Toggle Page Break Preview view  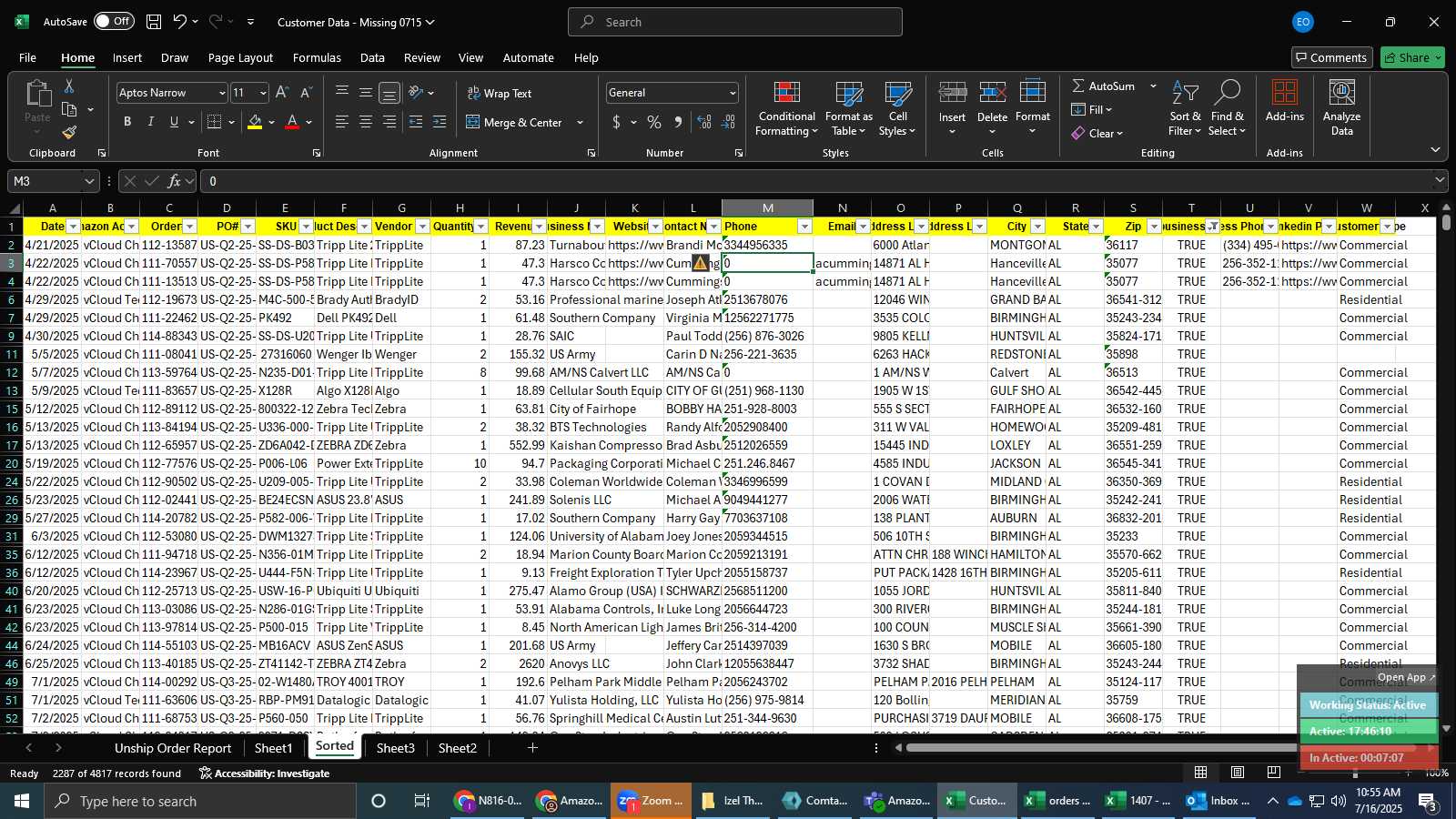coord(1274,773)
